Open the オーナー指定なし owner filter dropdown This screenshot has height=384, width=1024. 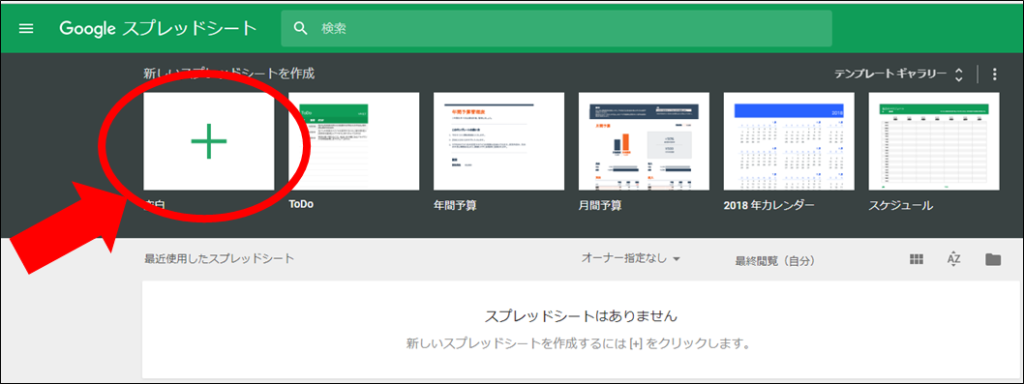631,259
